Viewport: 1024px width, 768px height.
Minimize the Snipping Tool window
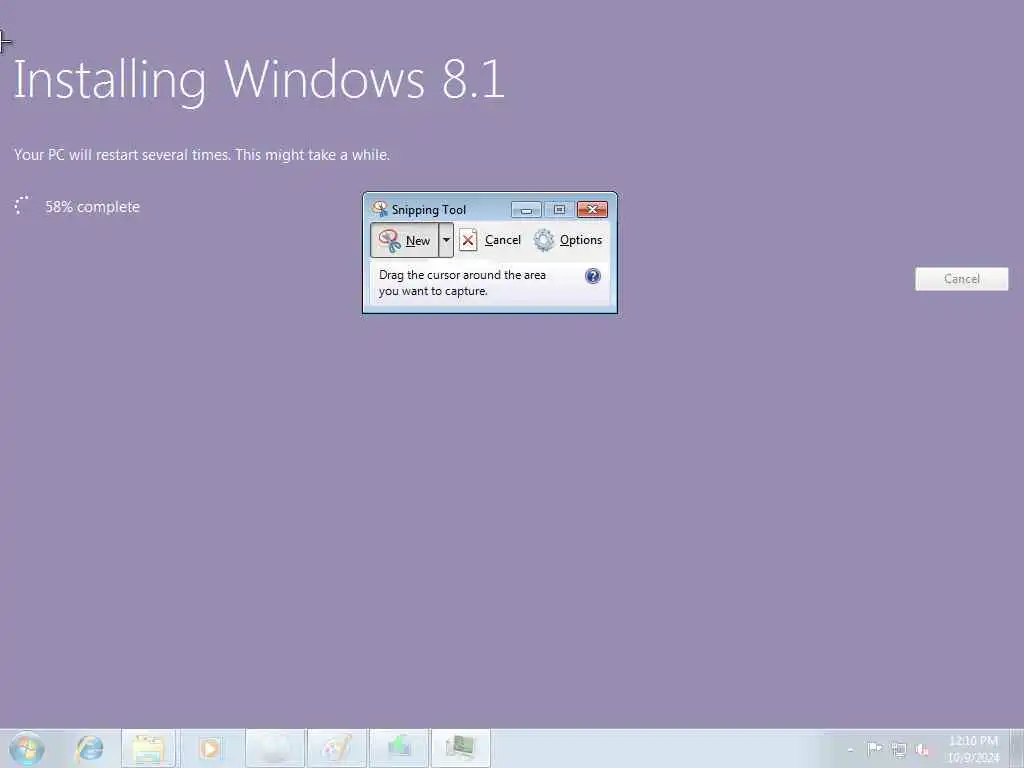pos(526,210)
